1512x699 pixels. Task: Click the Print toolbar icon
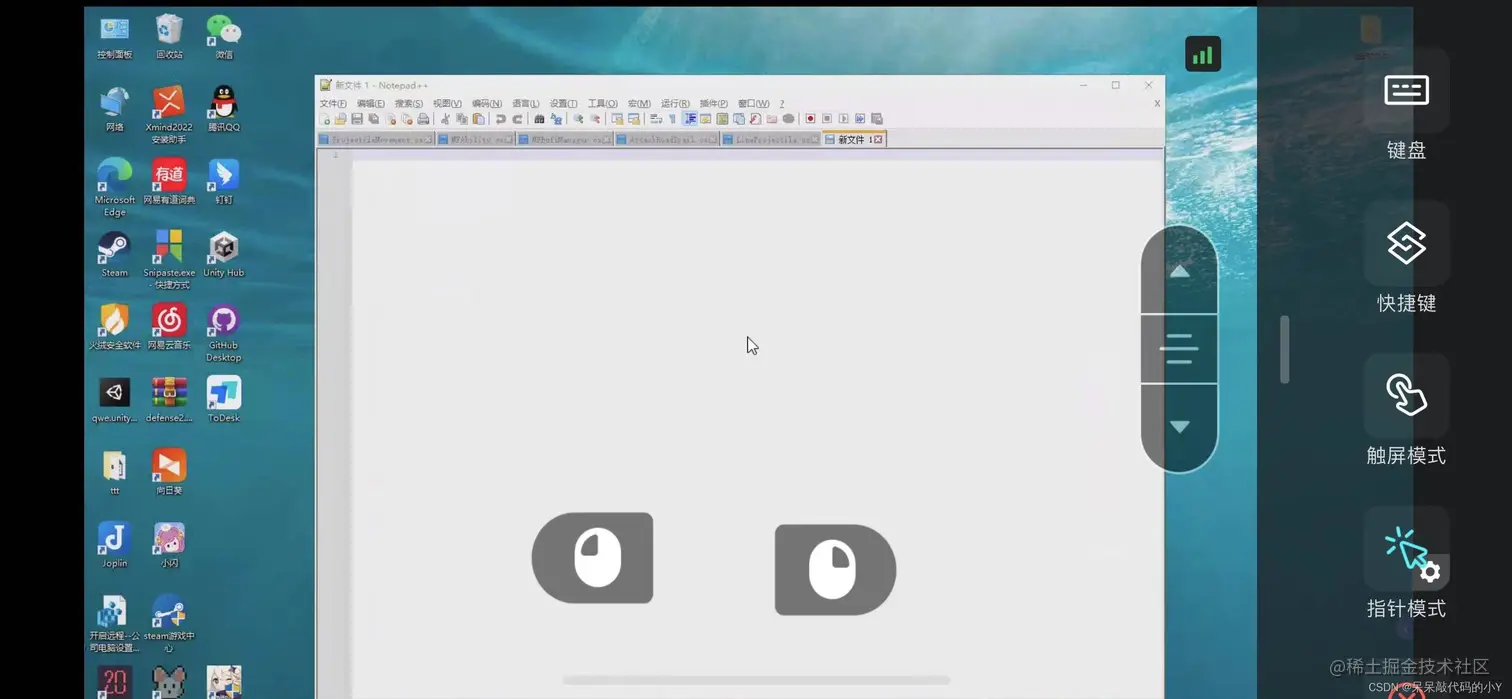click(x=423, y=119)
